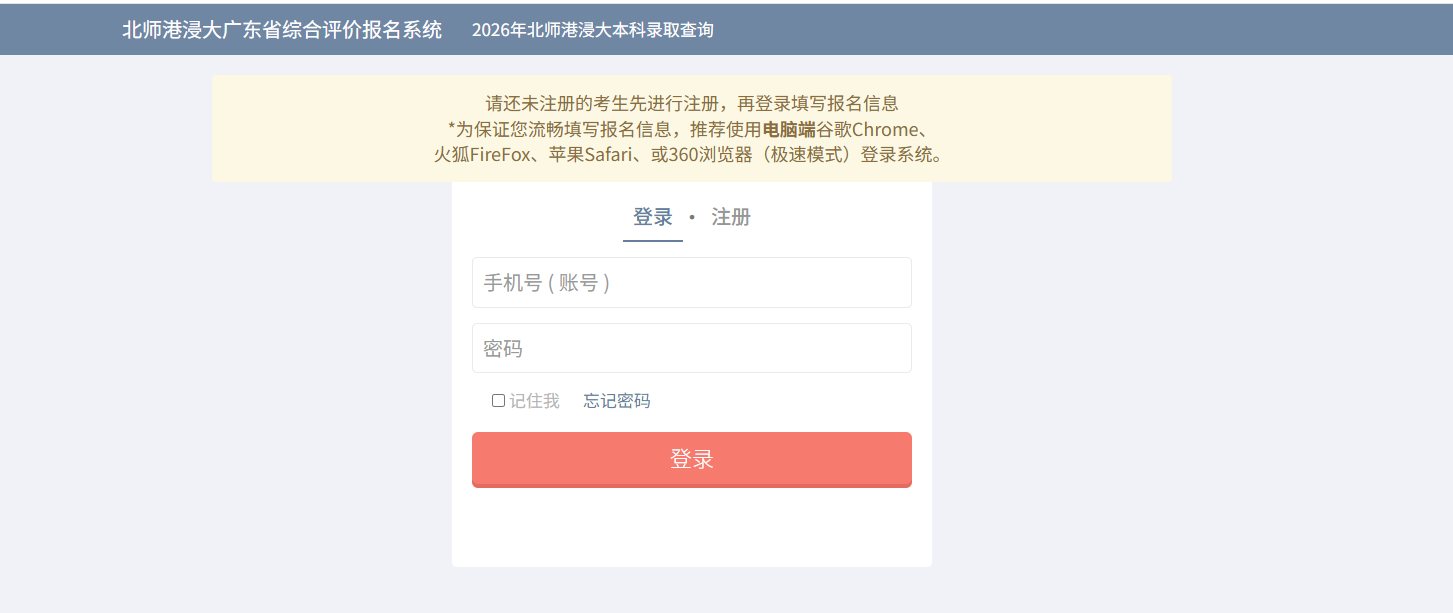Click the 北师港浸大广东省综合评价报名系统 site title
Screen dimensions: 1453x613
pos(282,30)
